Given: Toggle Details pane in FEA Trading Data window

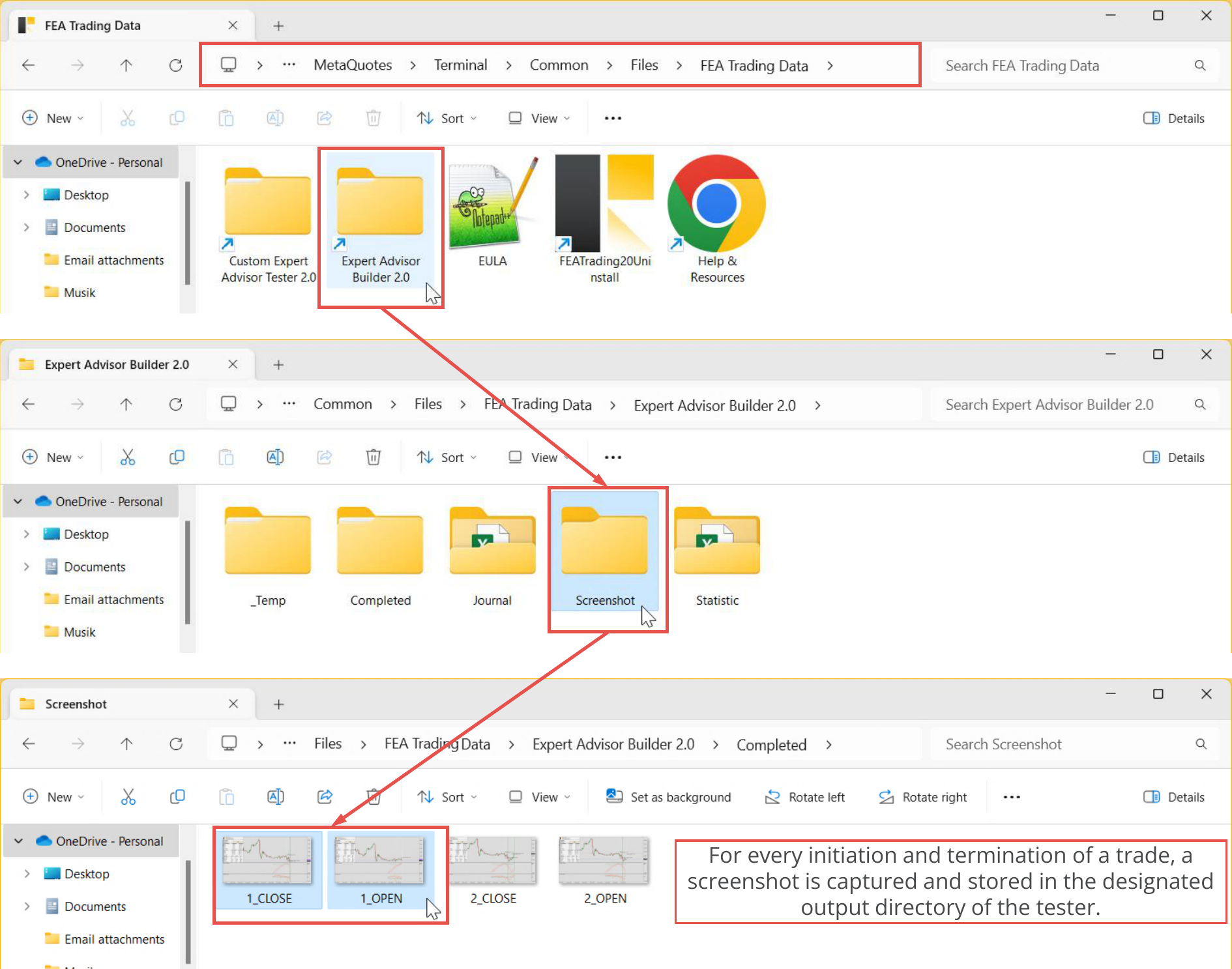Looking at the screenshot, I should point(1174,119).
